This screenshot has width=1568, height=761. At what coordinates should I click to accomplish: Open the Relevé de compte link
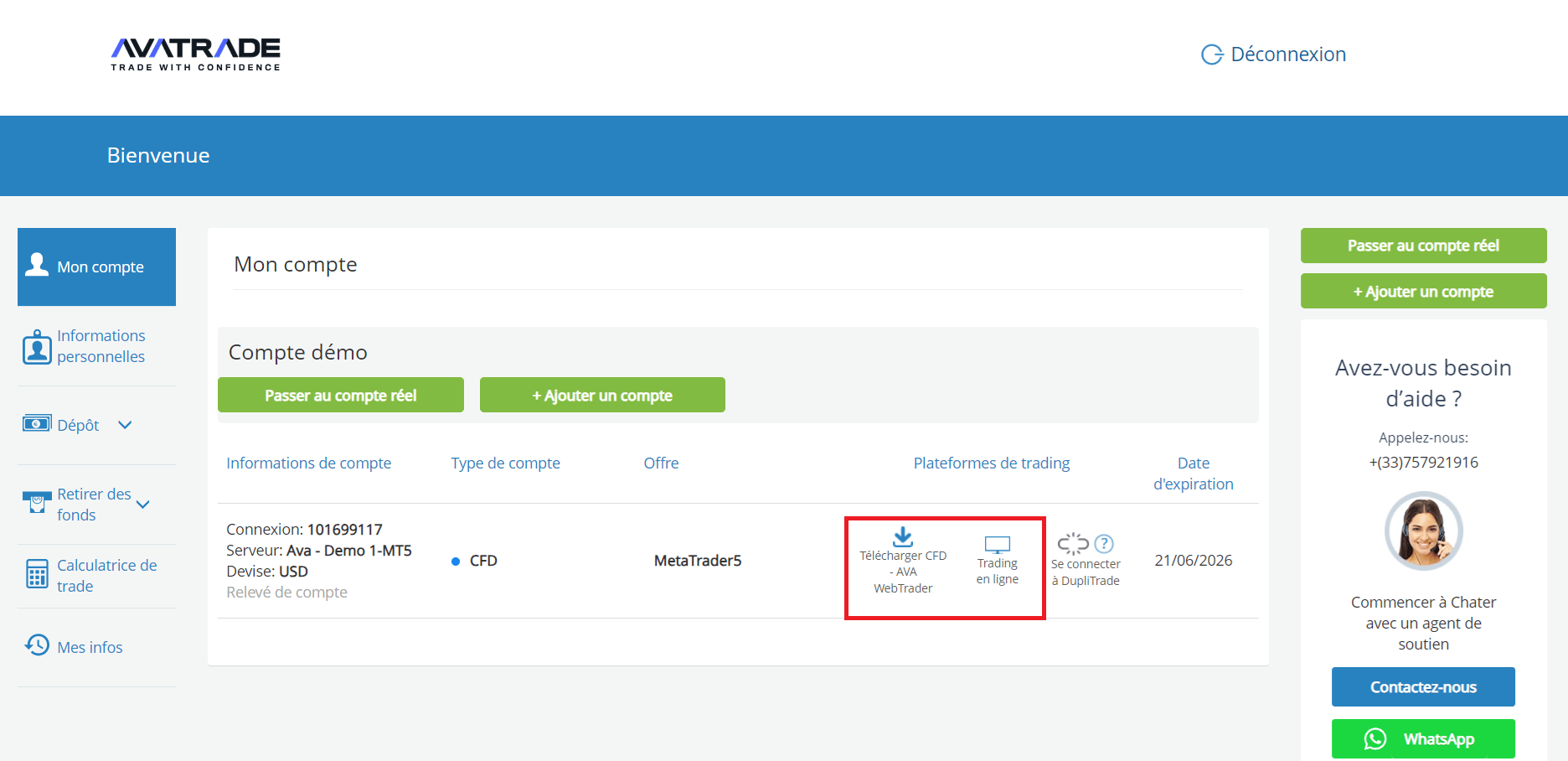(x=286, y=593)
